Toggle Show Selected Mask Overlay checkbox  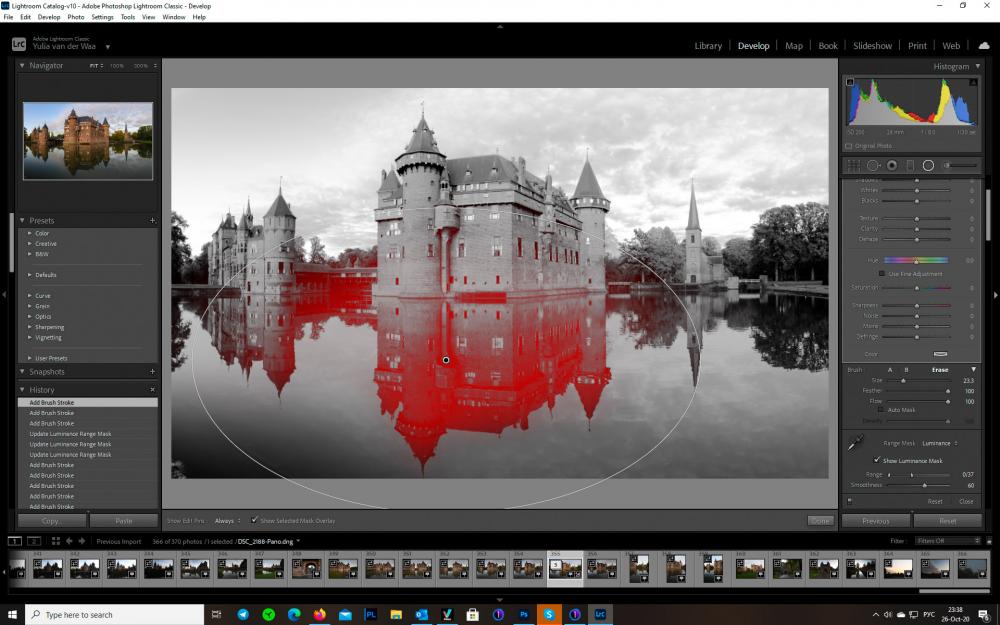[254, 520]
